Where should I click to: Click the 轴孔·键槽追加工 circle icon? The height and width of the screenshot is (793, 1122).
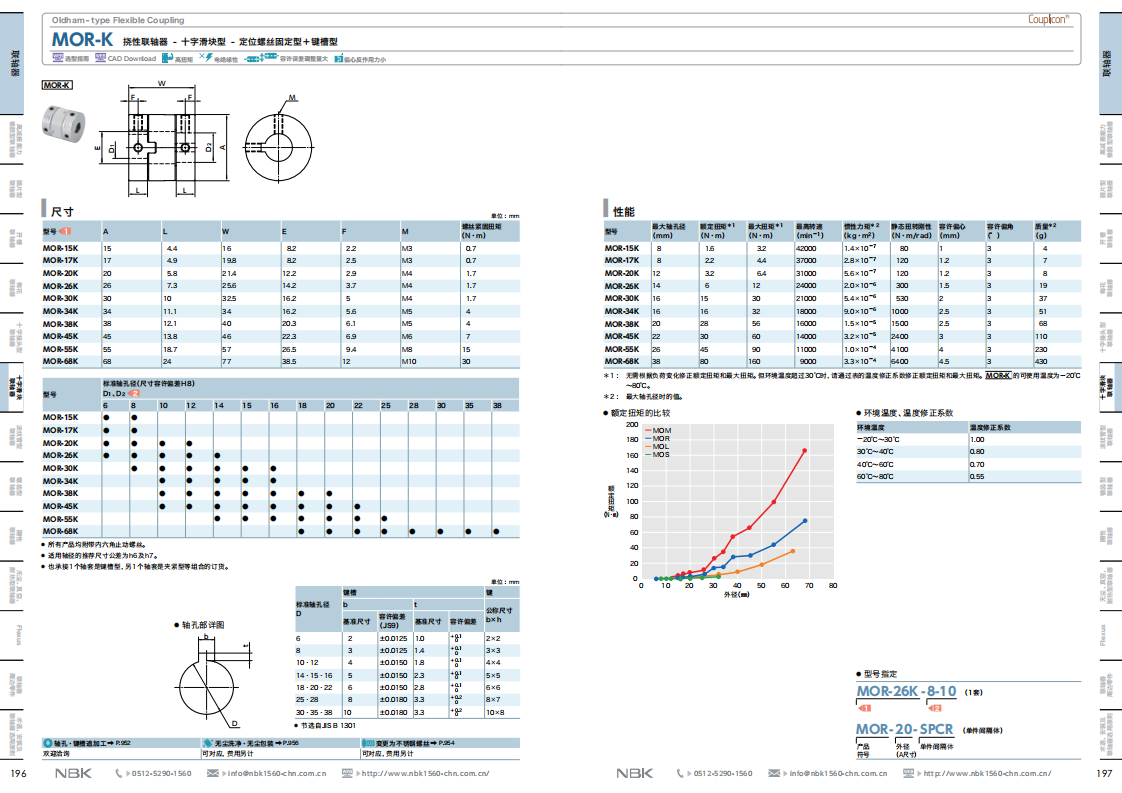(x=48, y=744)
